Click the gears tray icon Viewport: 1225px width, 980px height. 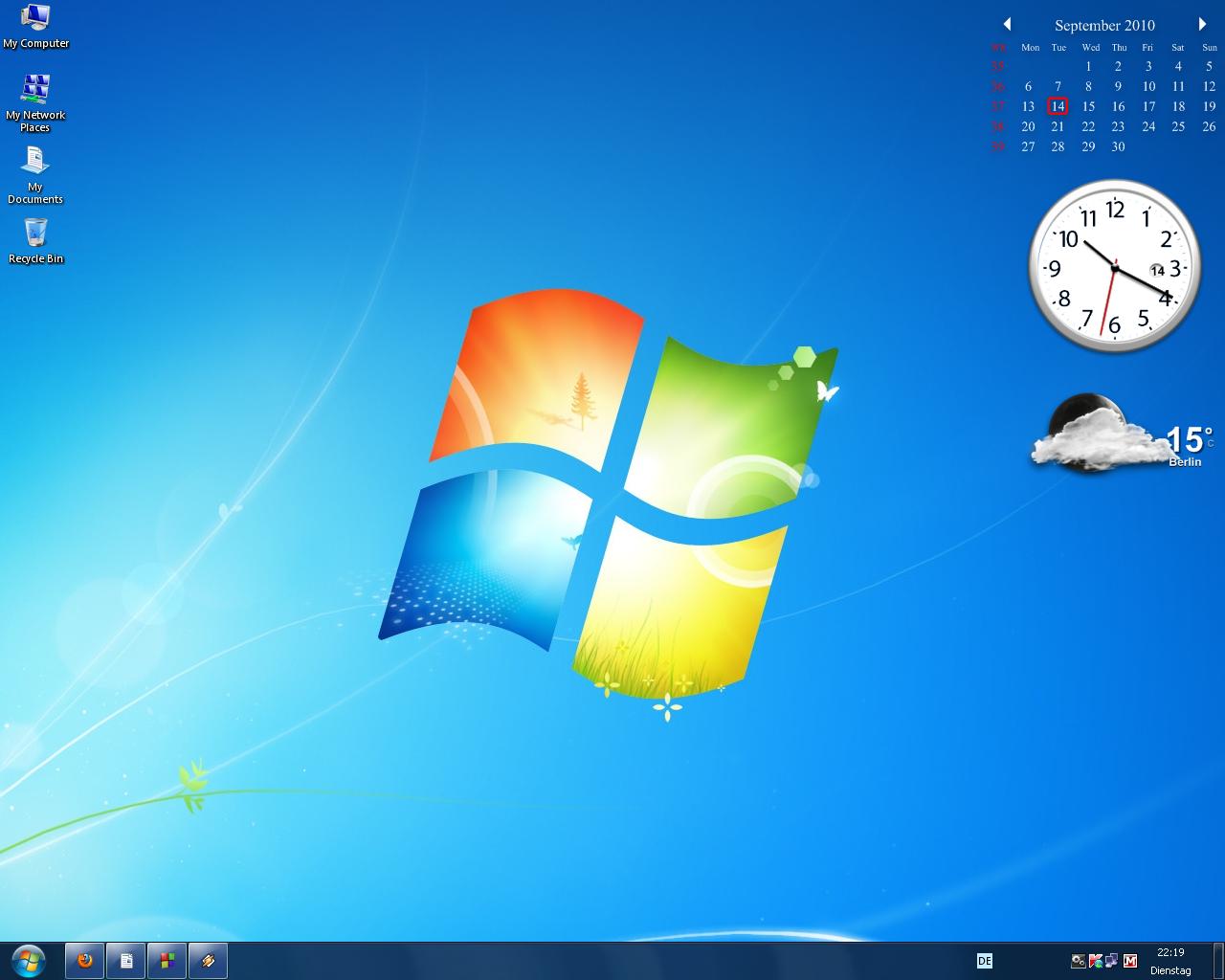[x=1079, y=961]
